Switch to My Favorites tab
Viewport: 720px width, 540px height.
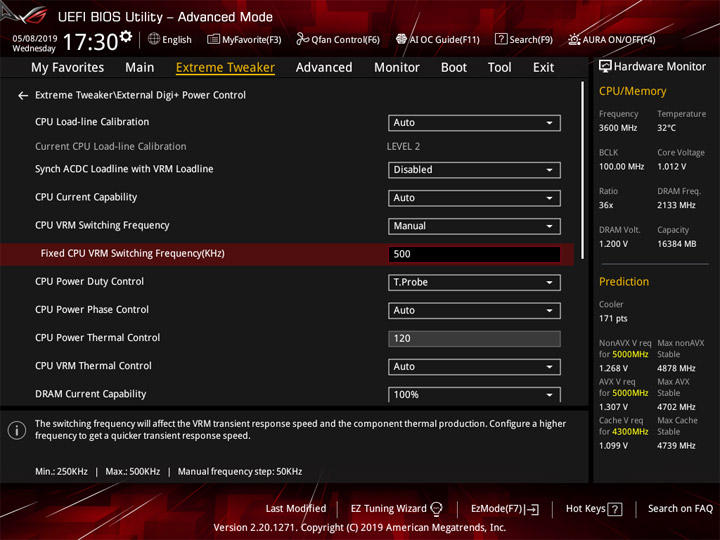tap(68, 68)
